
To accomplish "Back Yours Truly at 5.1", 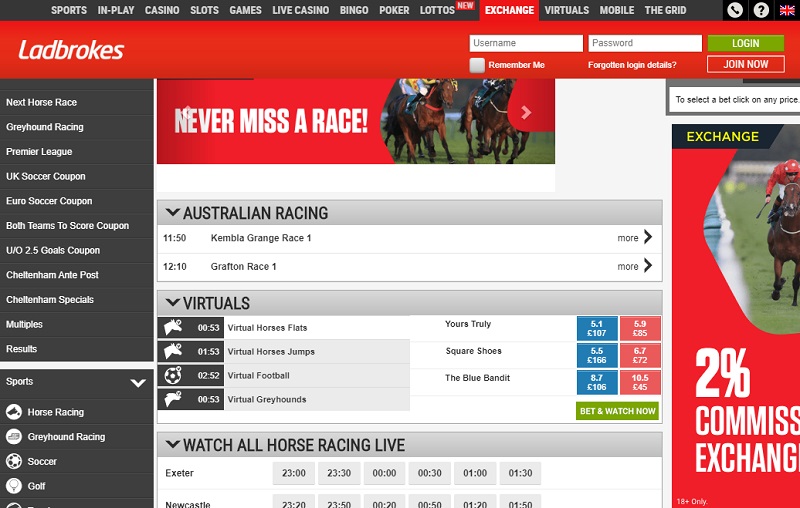I will (597, 328).
